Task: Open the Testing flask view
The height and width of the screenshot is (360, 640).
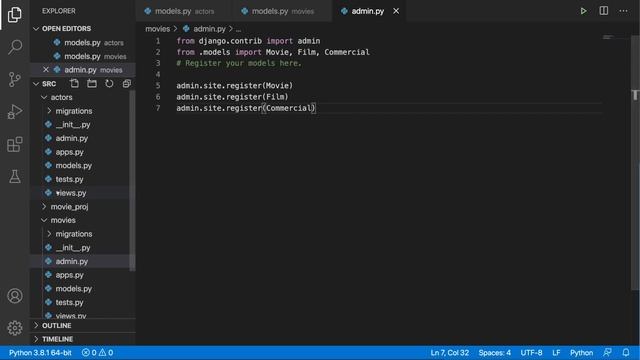Action: pos(15,176)
